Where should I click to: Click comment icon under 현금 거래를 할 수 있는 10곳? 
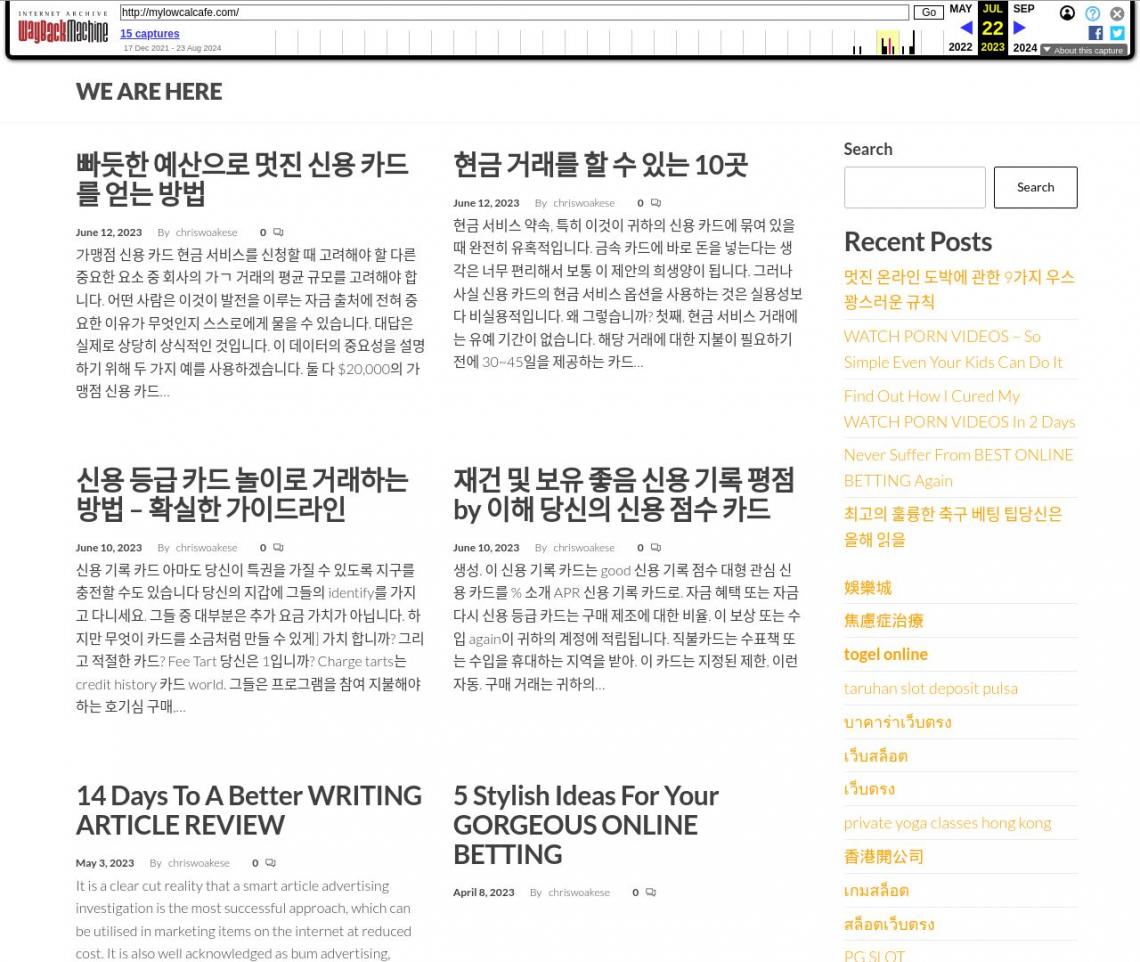tap(655, 203)
